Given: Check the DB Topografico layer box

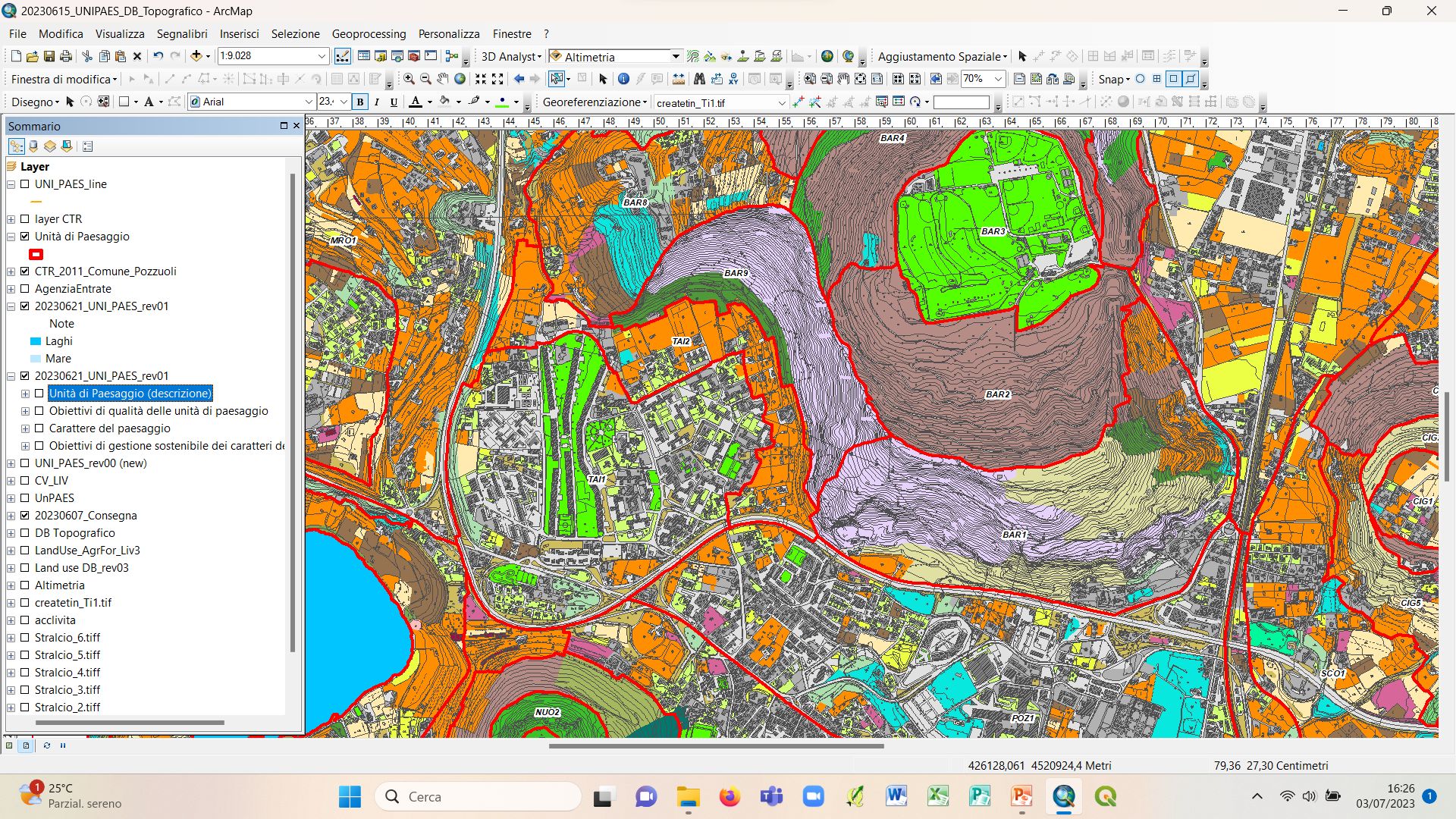Looking at the screenshot, I should coord(25,533).
